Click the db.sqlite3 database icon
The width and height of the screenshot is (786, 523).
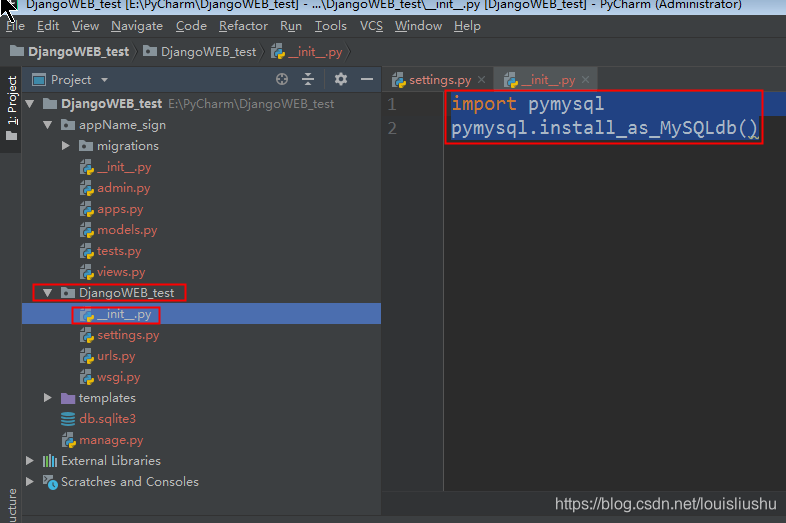tap(68, 419)
